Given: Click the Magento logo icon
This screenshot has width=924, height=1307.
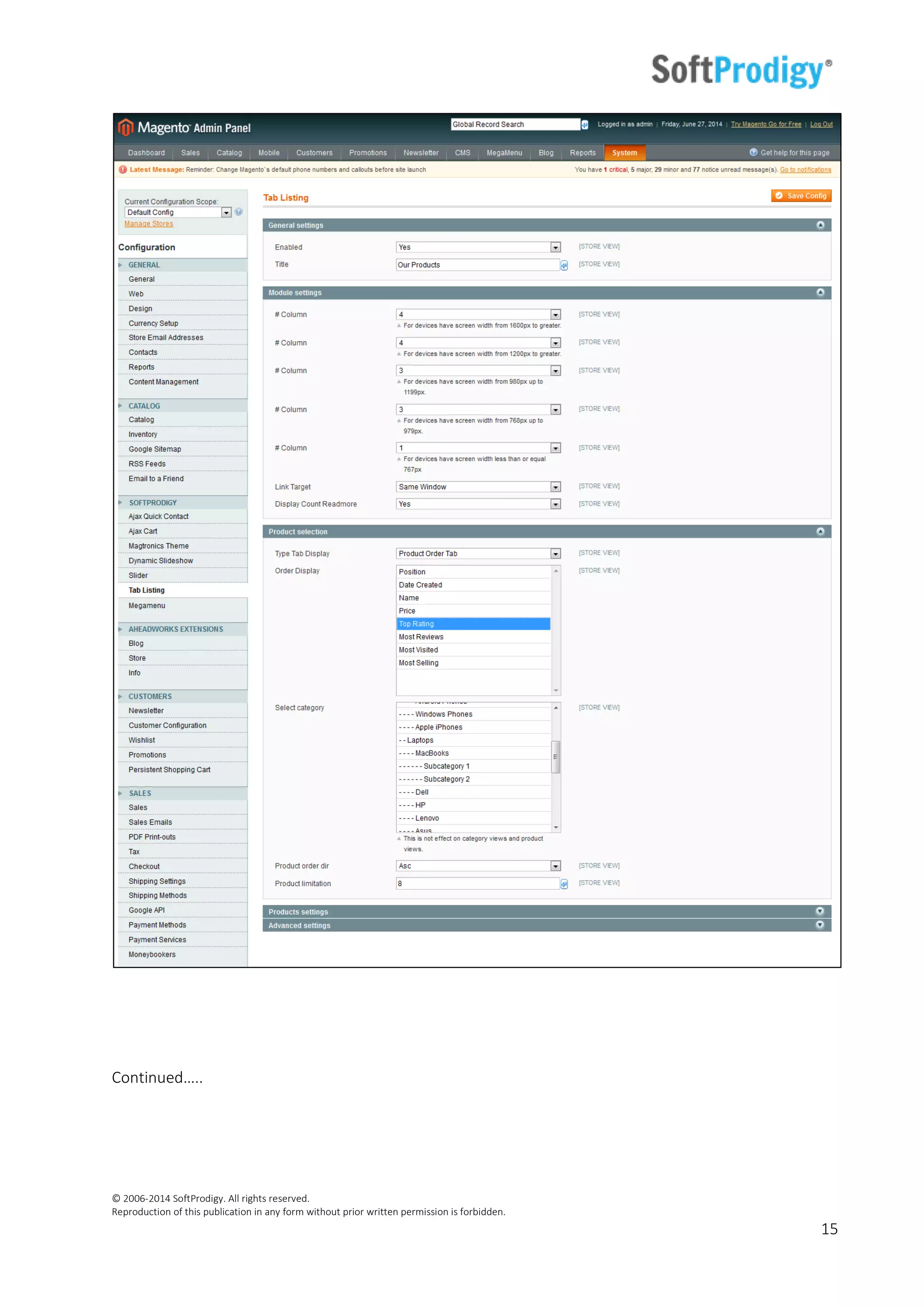Looking at the screenshot, I should coord(126,128).
